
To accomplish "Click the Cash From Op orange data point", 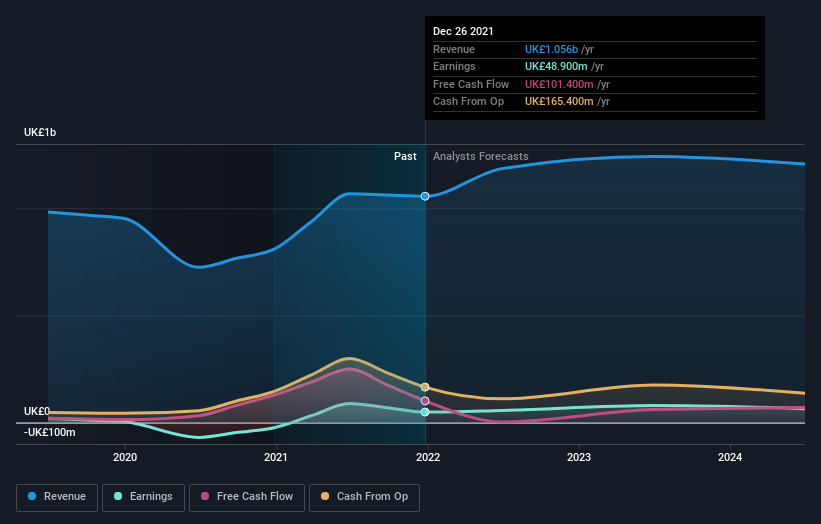I will [425, 387].
